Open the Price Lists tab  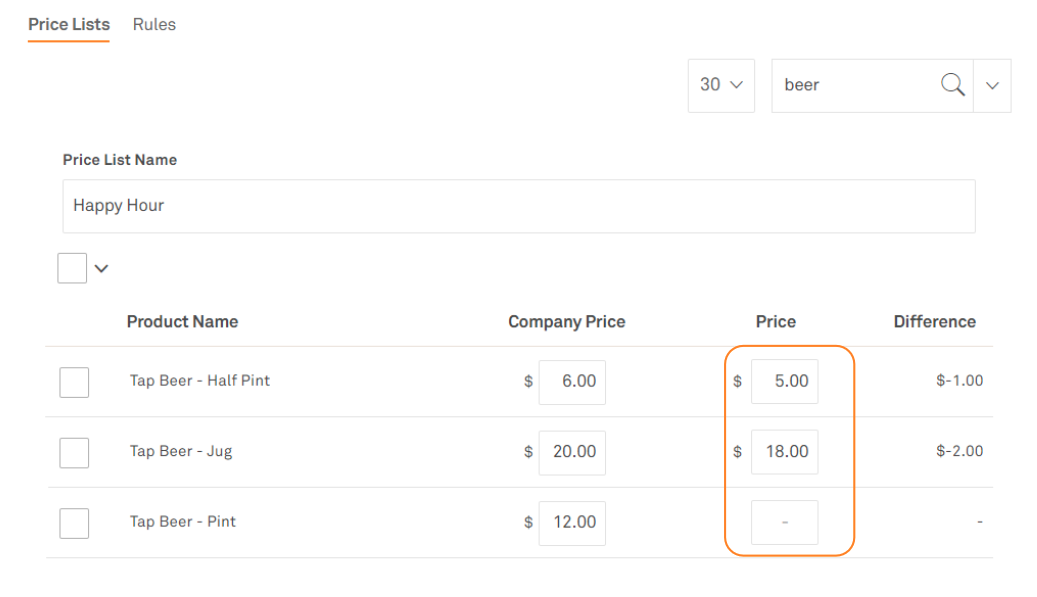coord(69,25)
